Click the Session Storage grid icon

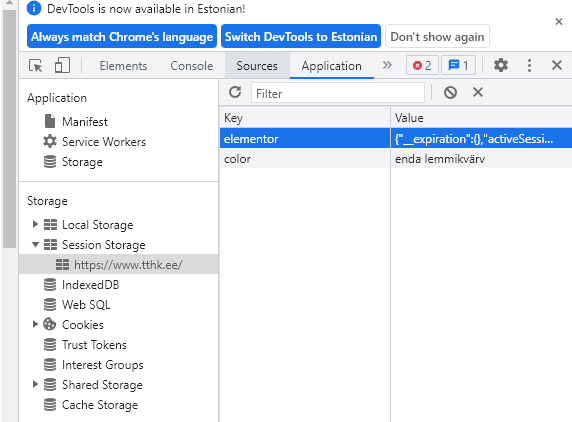click(x=50, y=245)
